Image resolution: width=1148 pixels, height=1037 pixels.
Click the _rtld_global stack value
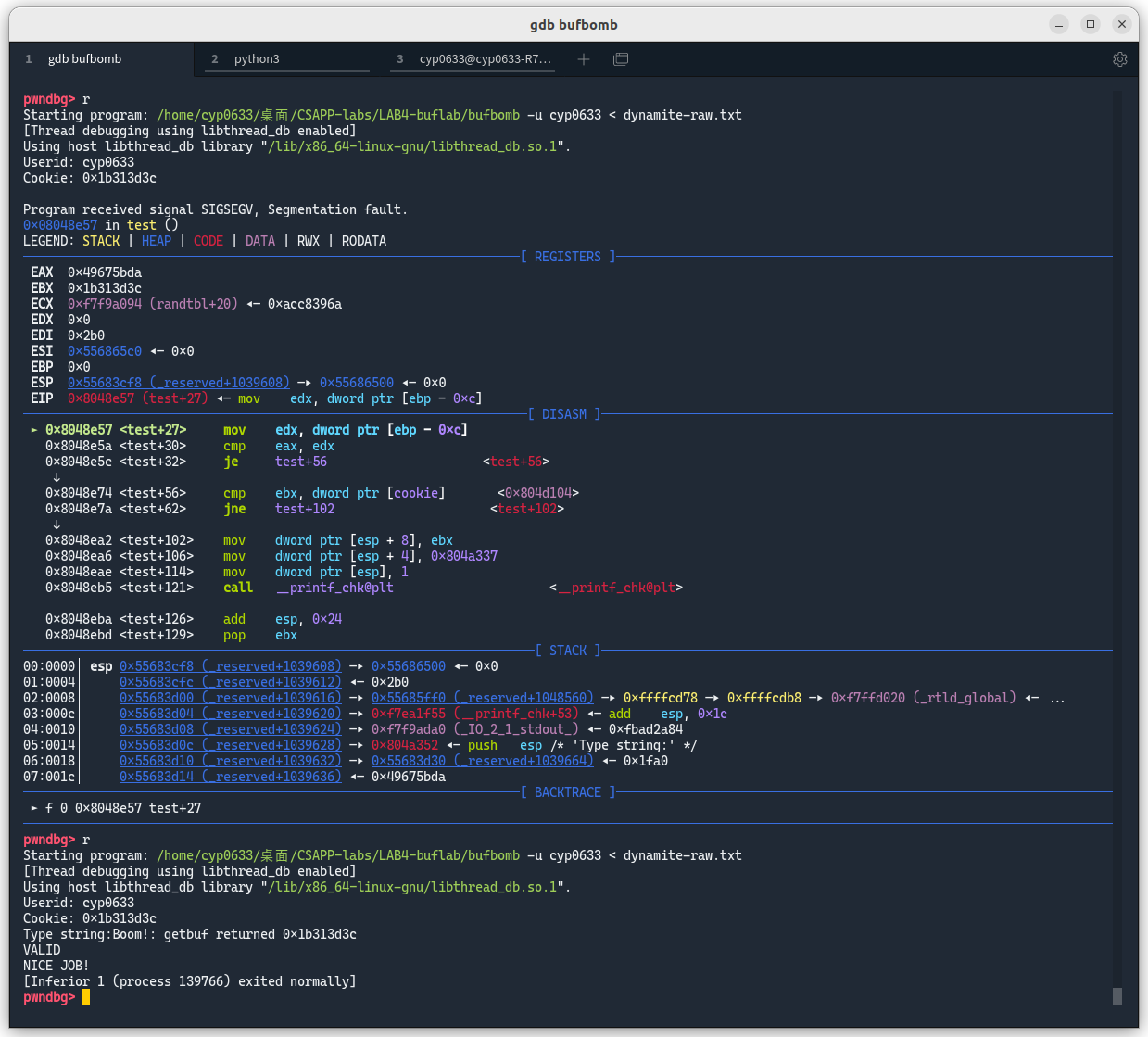[924, 698]
